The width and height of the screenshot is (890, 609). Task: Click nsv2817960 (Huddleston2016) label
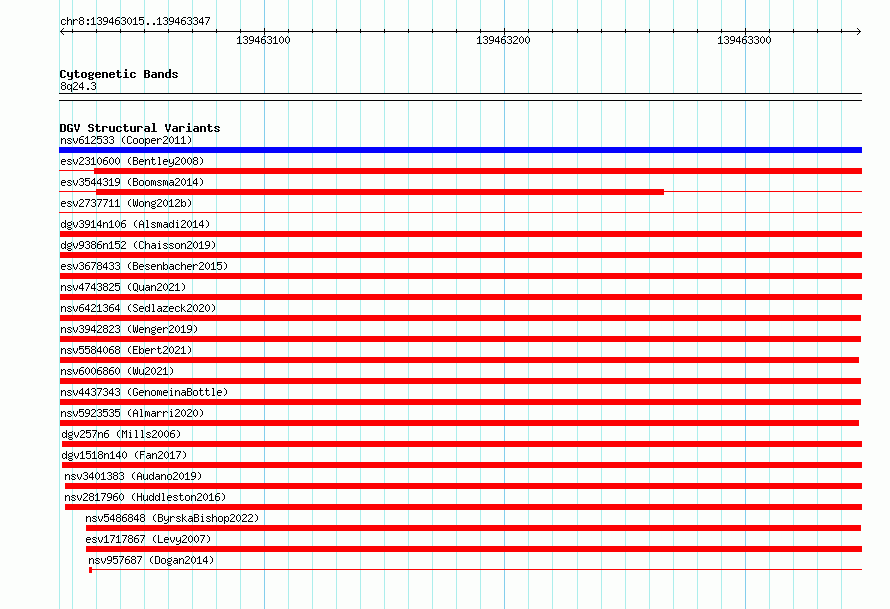pos(145,497)
